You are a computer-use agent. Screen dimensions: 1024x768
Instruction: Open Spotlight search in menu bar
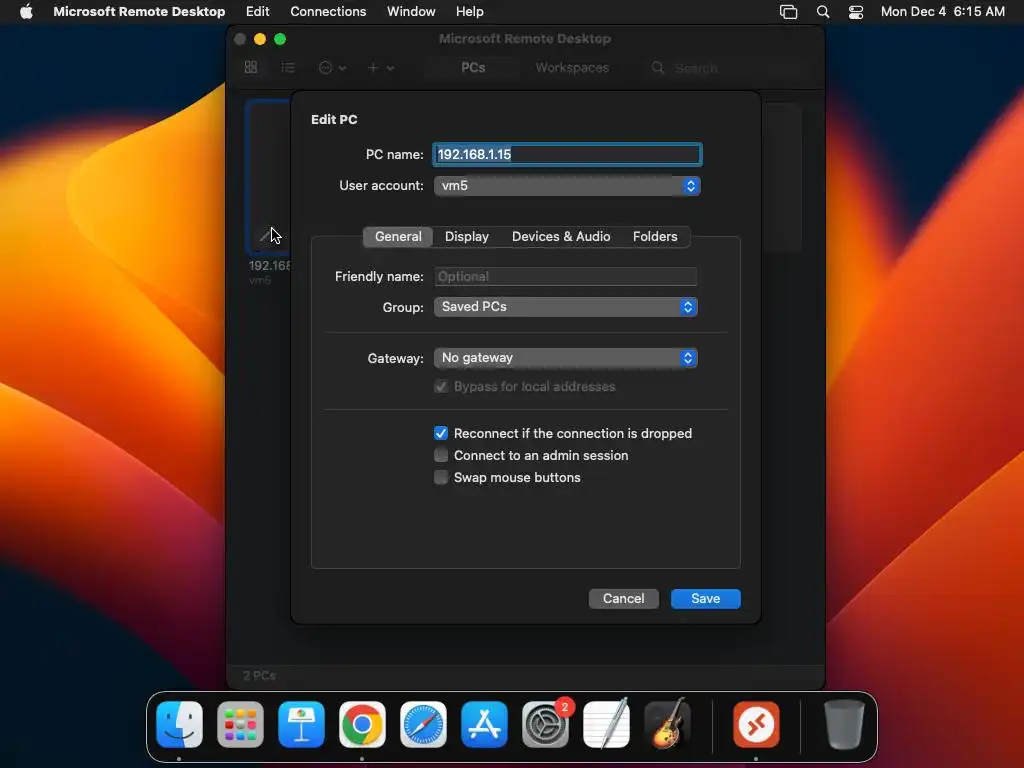823,12
